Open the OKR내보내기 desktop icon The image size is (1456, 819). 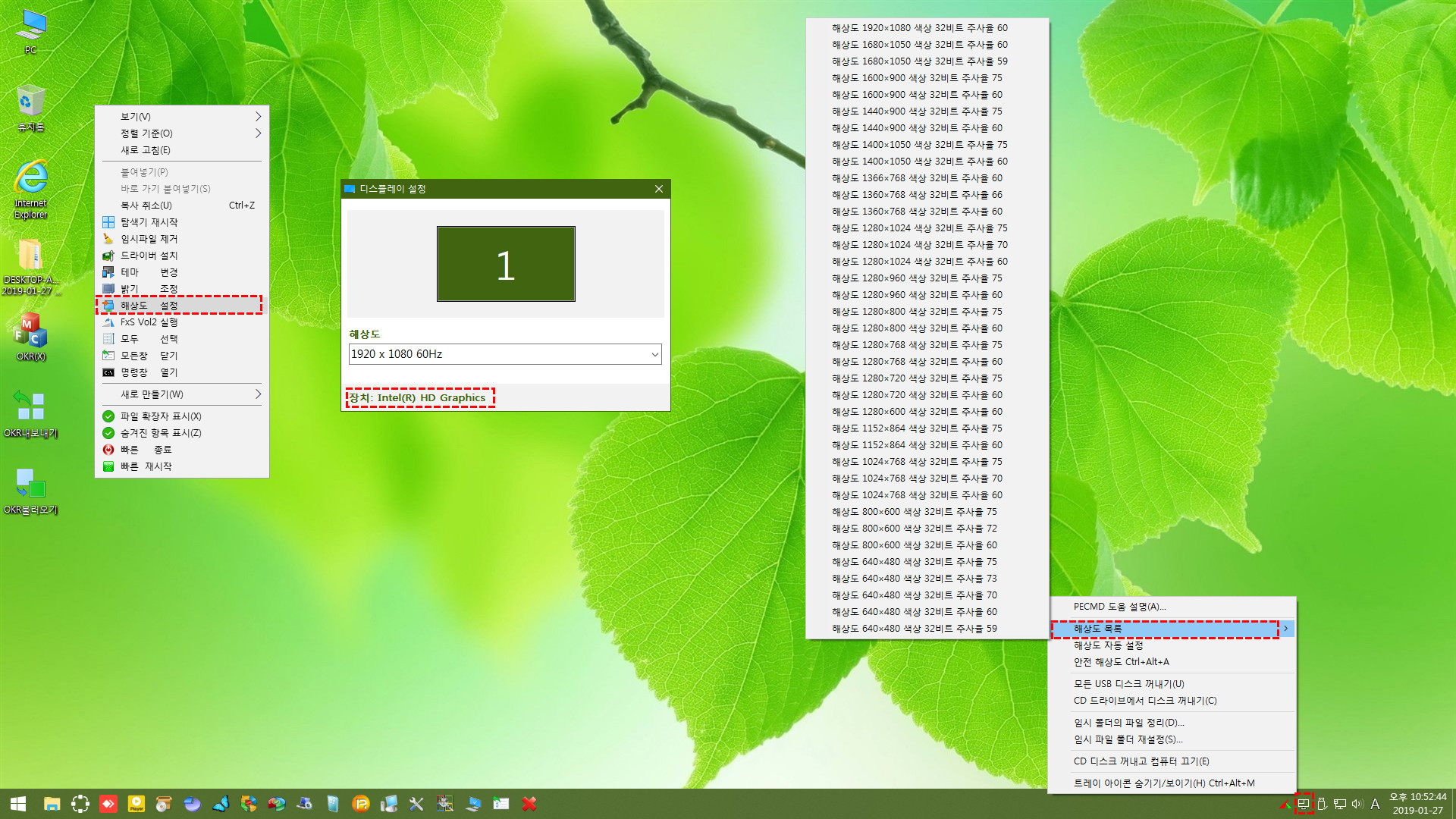[30, 414]
